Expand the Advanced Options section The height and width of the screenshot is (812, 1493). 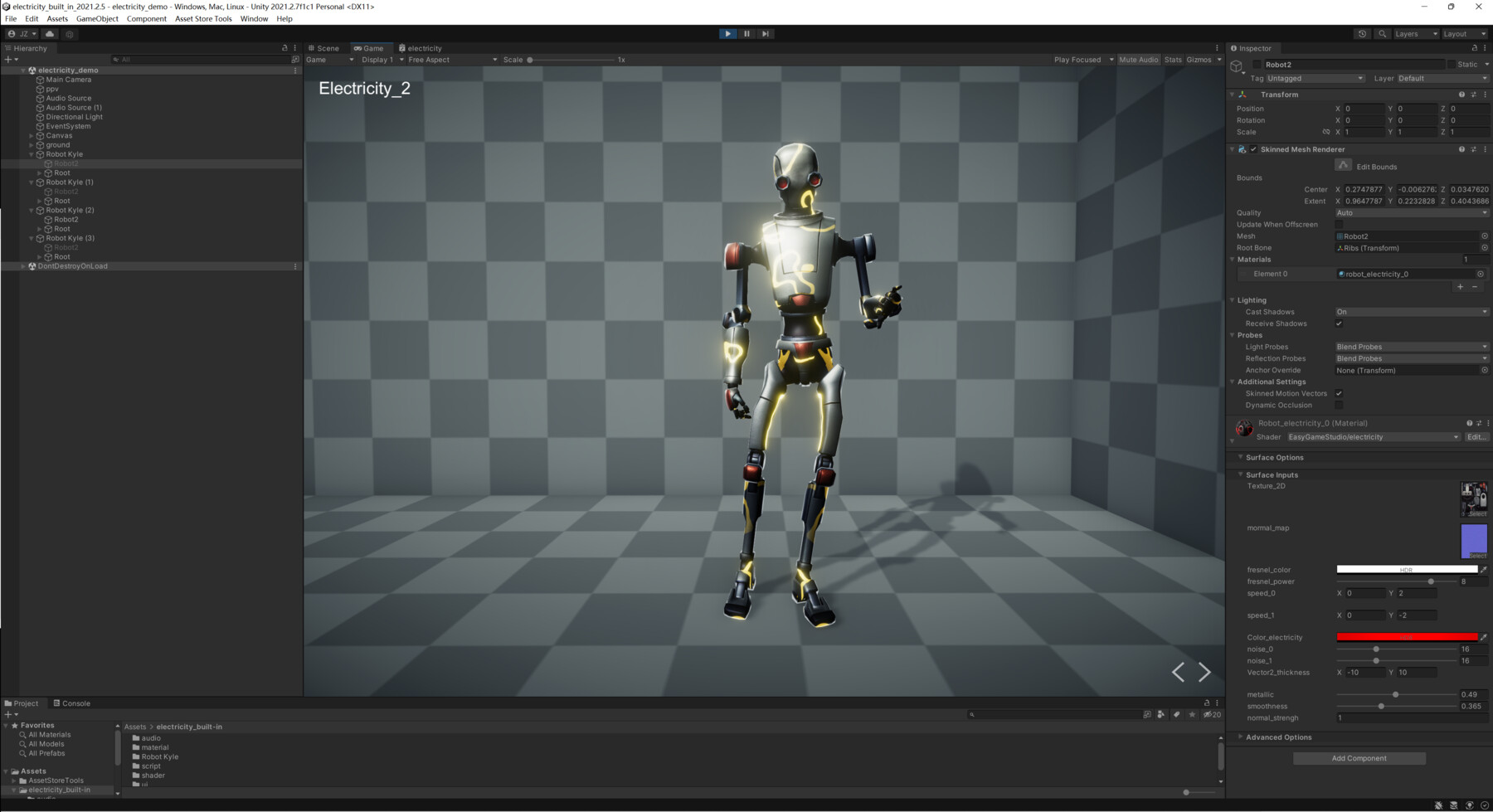(x=1278, y=737)
